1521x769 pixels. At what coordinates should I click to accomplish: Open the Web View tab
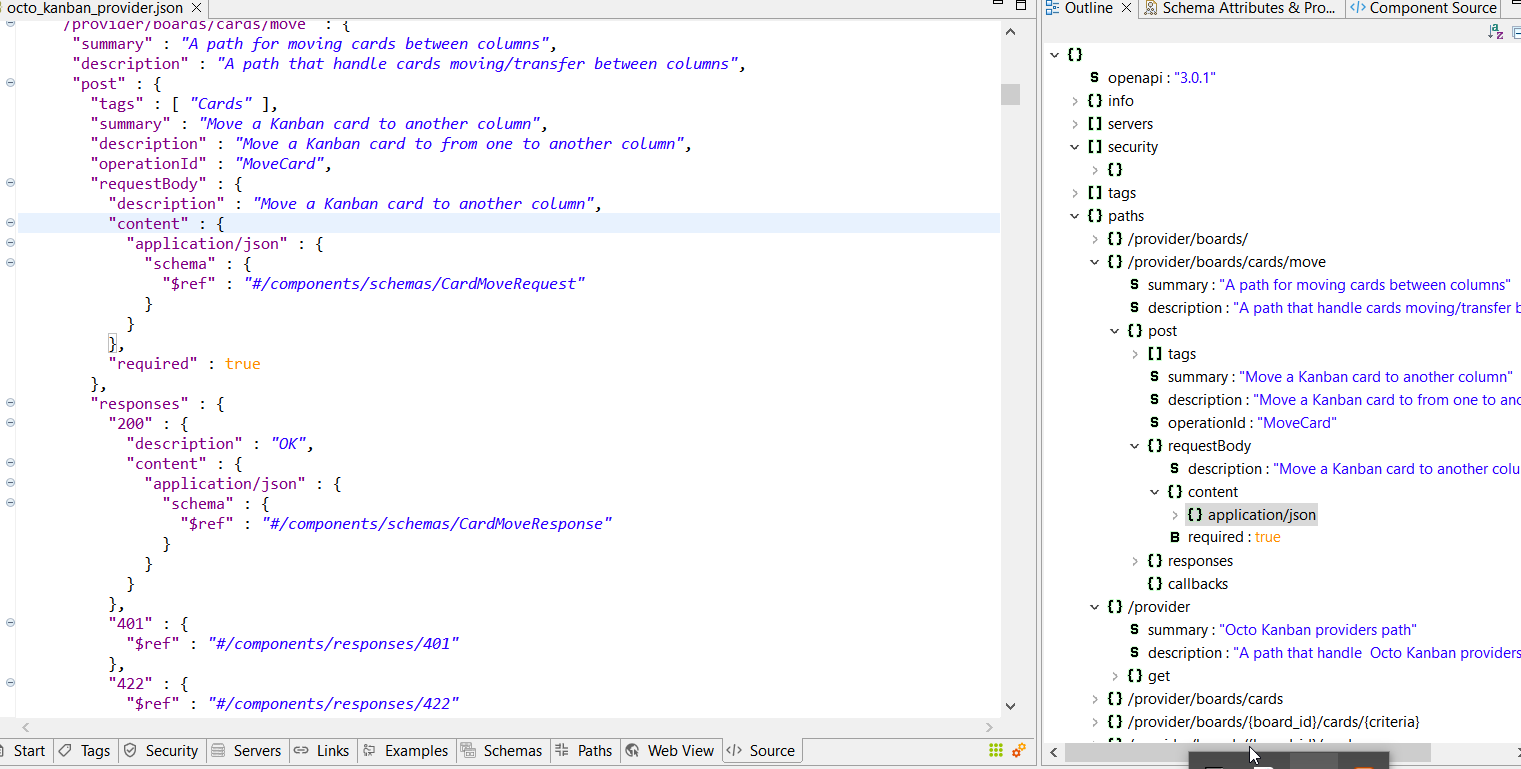669,751
